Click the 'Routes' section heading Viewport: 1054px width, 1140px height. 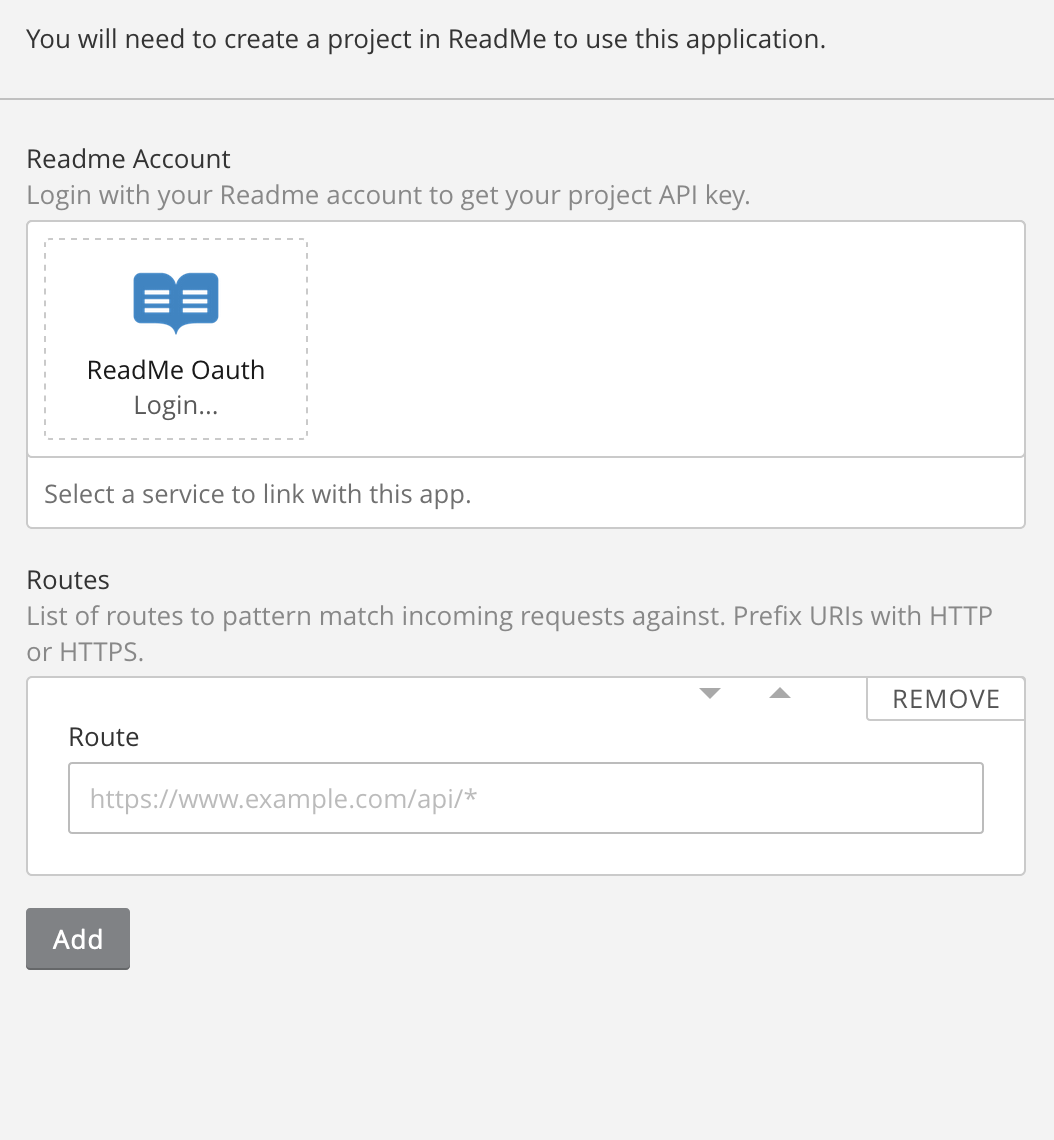[x=68, y=580]
